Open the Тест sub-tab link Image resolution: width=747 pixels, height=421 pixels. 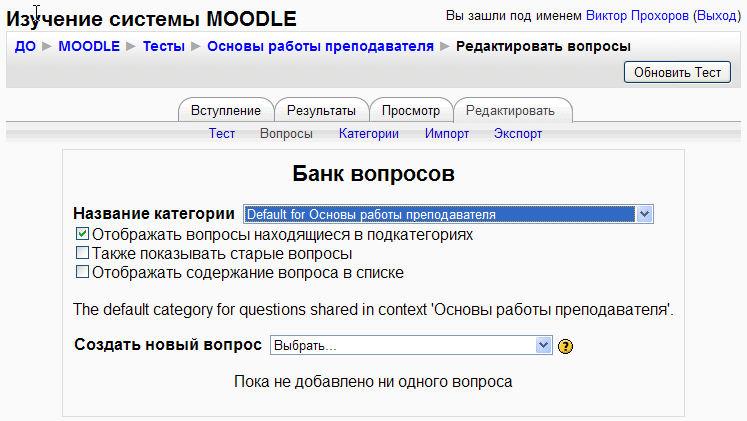(222, 134)
